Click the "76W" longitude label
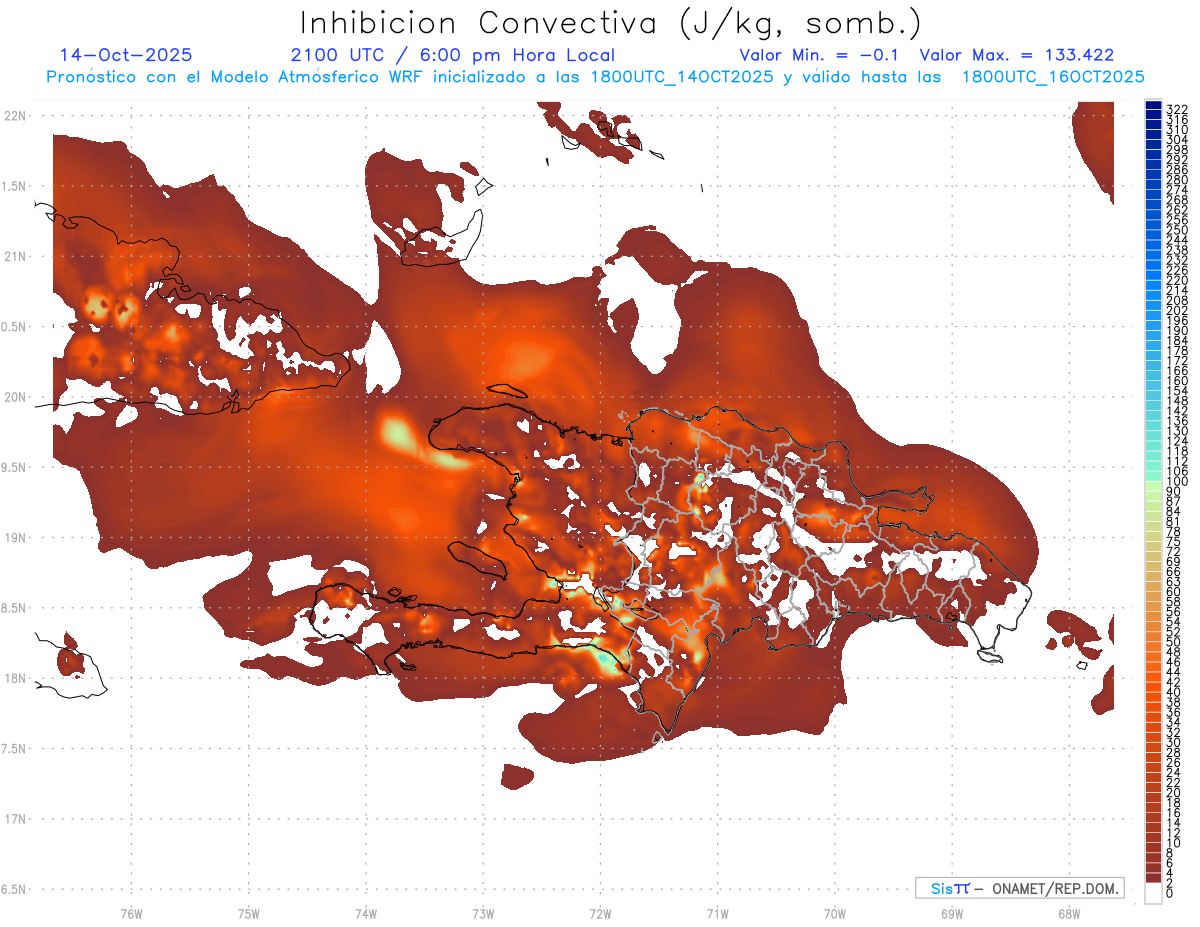The width and height of the screenshot is (1200, 927). pyautogui.click(x=131, y=912)
